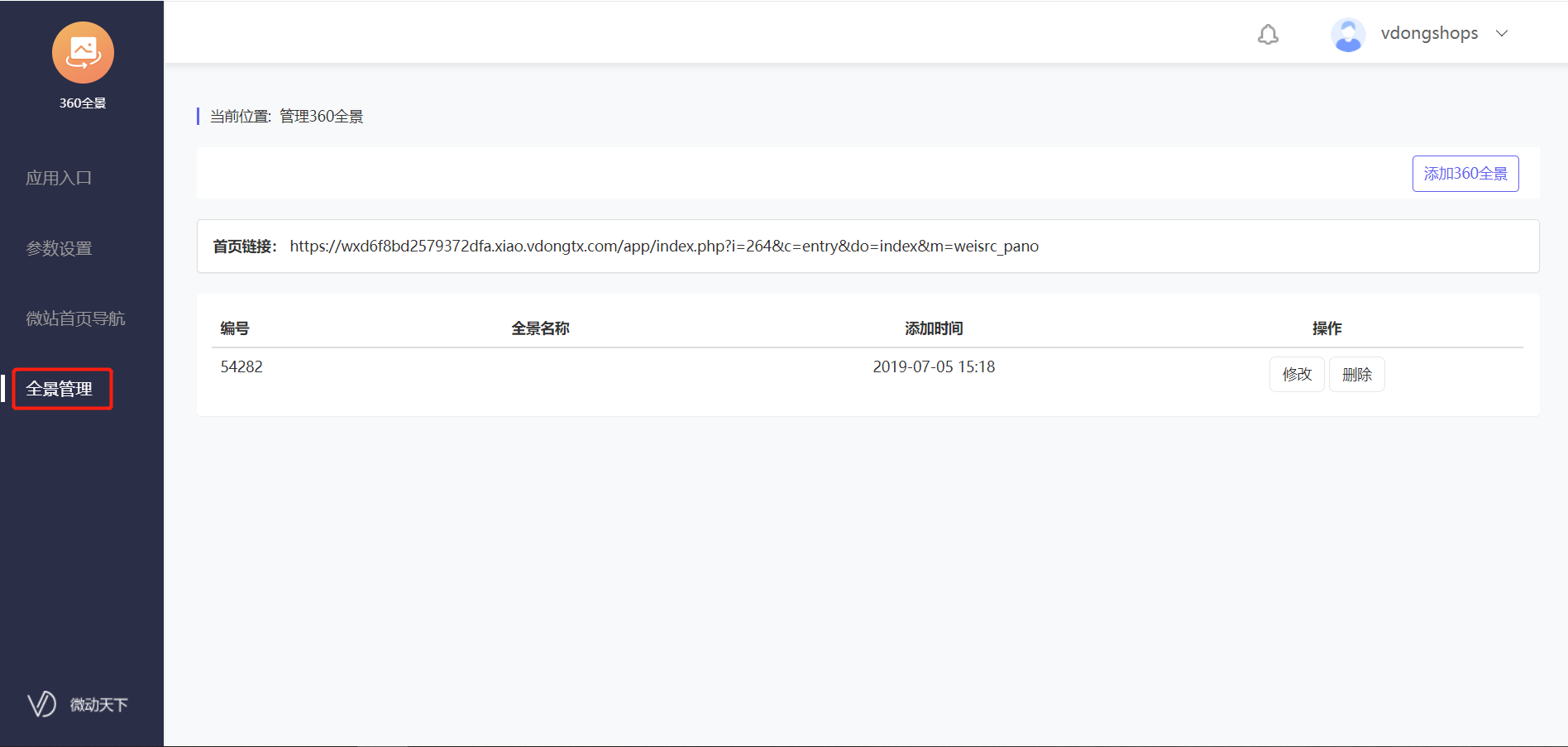Click the 添加时间 column header

pyautogui.click(x=934, y=328)
